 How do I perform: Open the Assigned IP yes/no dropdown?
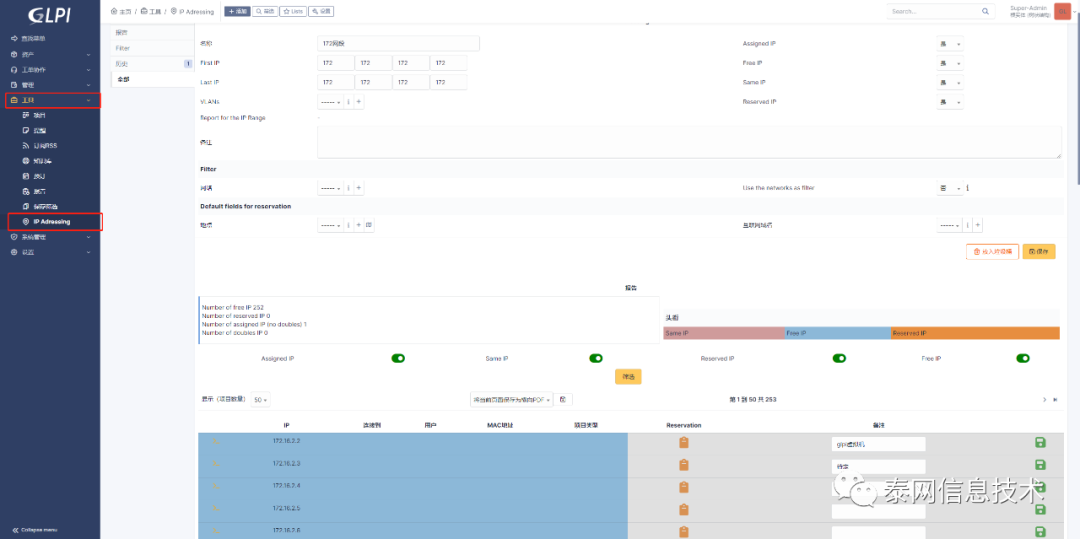point(949,43)
